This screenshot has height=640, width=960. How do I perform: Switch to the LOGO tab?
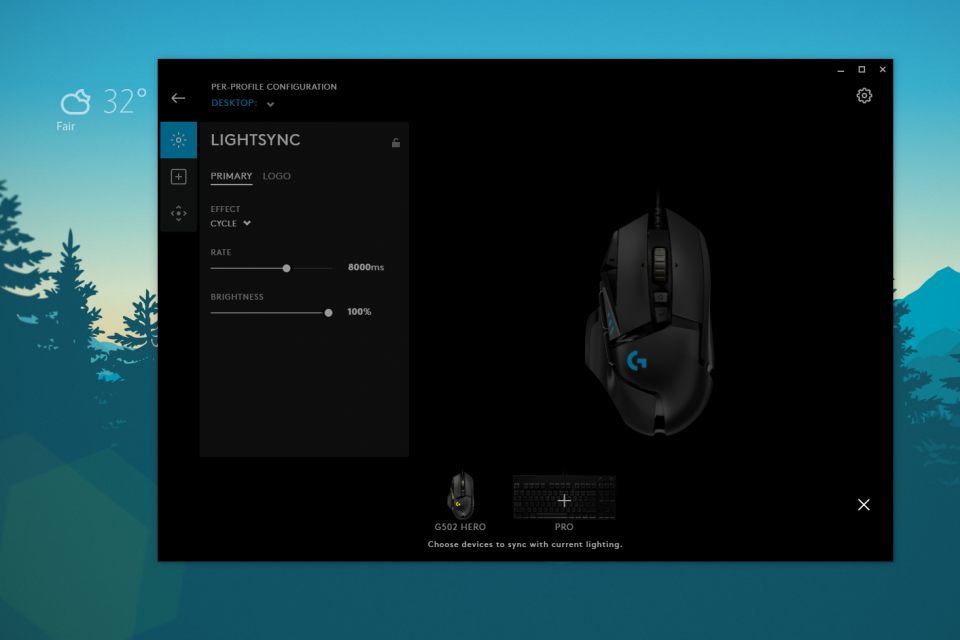coord(277,176)
